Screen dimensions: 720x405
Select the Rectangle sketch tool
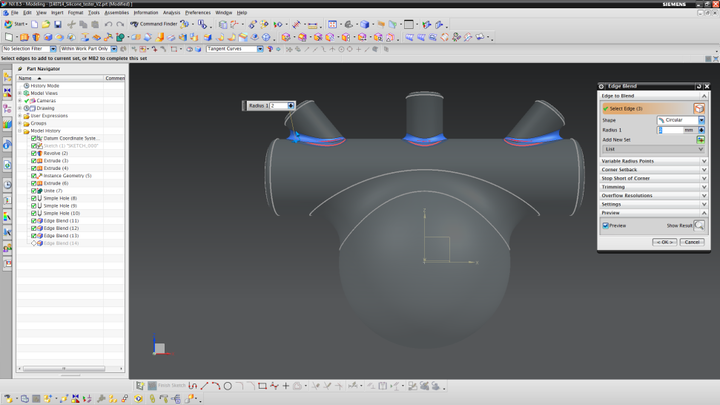pos(262,386)
